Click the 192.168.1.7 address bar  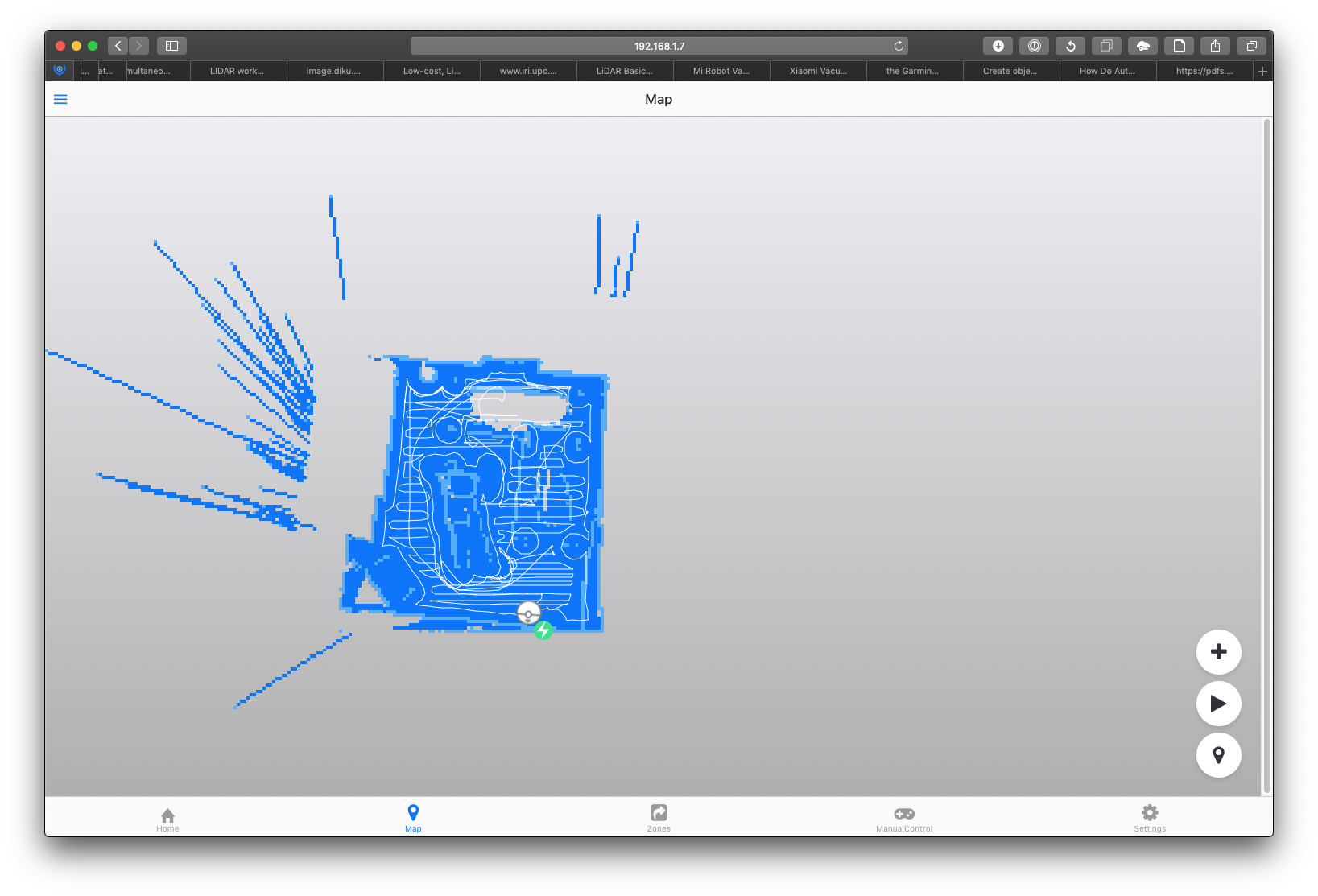click(659, 46)
